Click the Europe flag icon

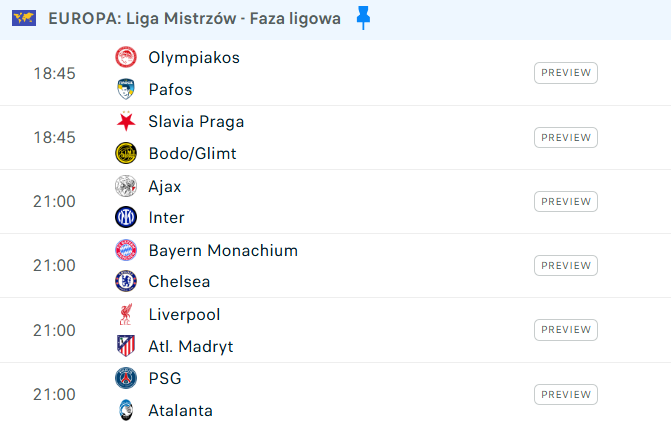coord(24,18)
